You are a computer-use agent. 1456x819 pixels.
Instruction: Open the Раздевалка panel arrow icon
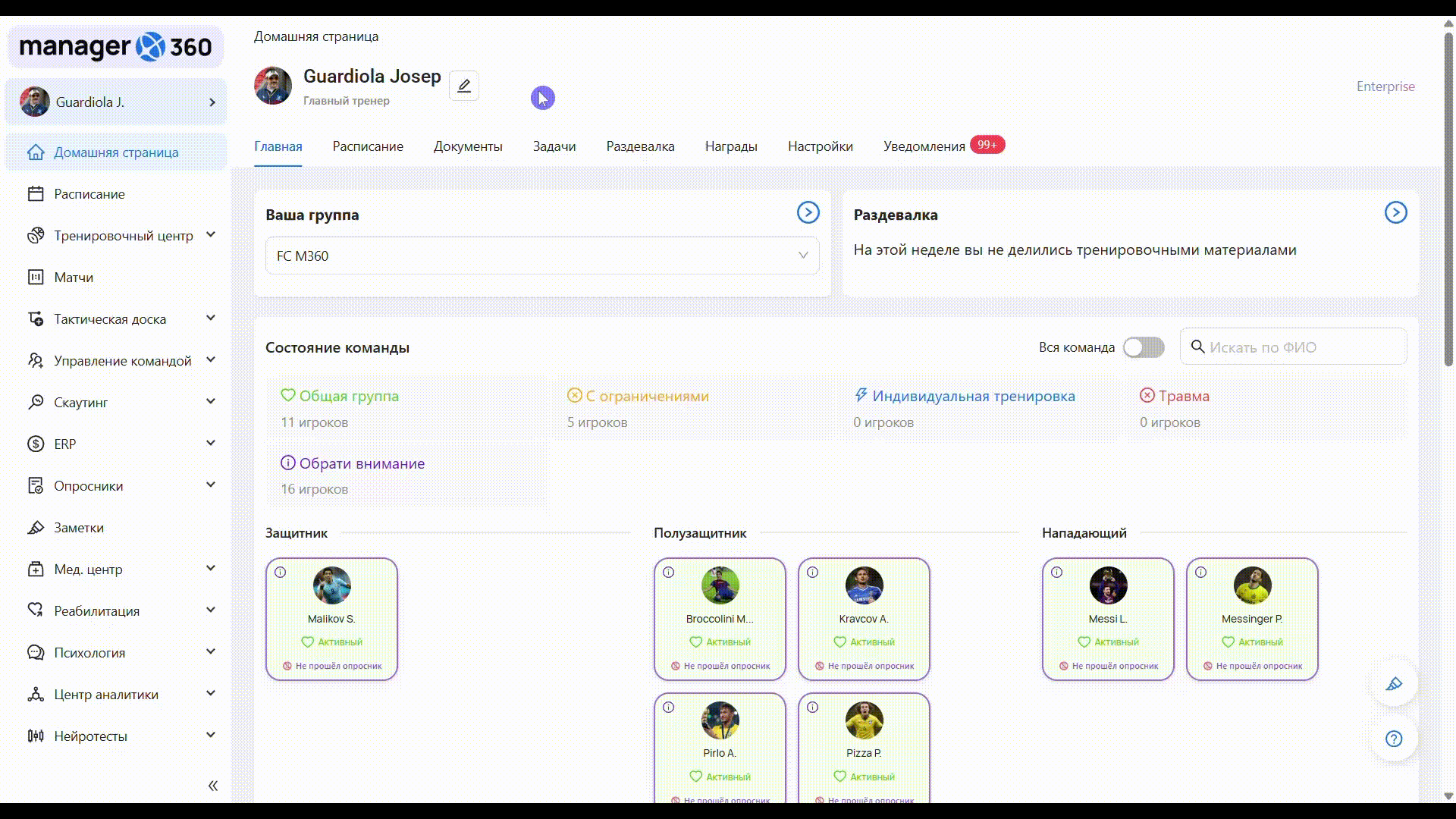(x=1395, y=213)
